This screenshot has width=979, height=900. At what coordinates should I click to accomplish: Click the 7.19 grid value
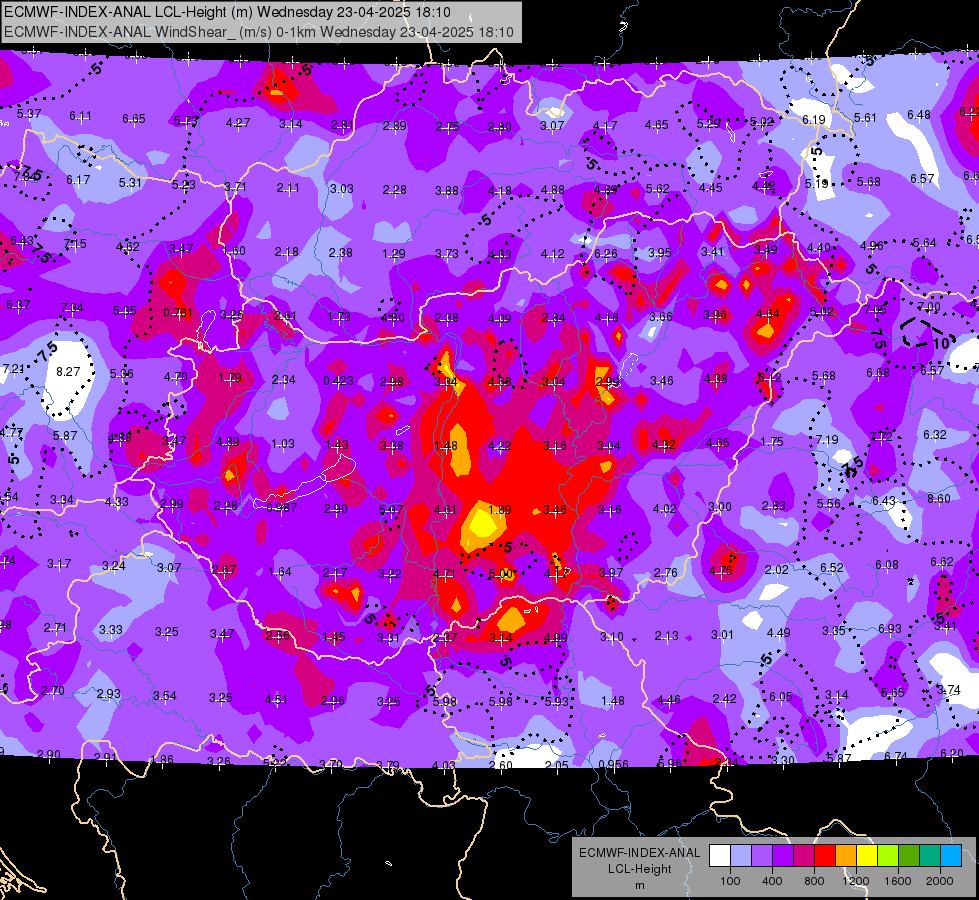827,440
